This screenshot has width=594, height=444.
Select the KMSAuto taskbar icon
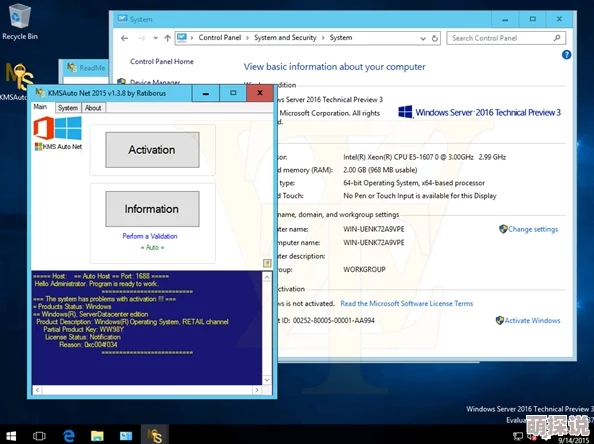[155, 436]
